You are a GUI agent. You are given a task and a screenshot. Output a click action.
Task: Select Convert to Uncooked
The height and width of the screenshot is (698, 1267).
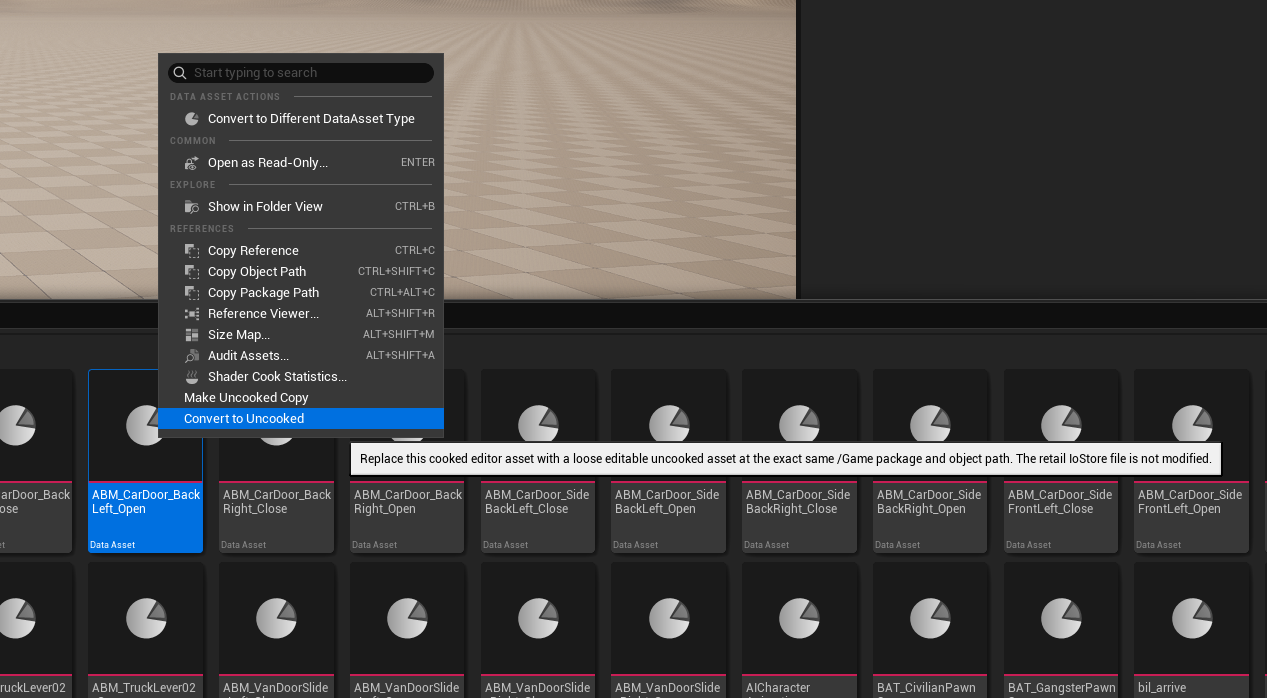(301, 419)
